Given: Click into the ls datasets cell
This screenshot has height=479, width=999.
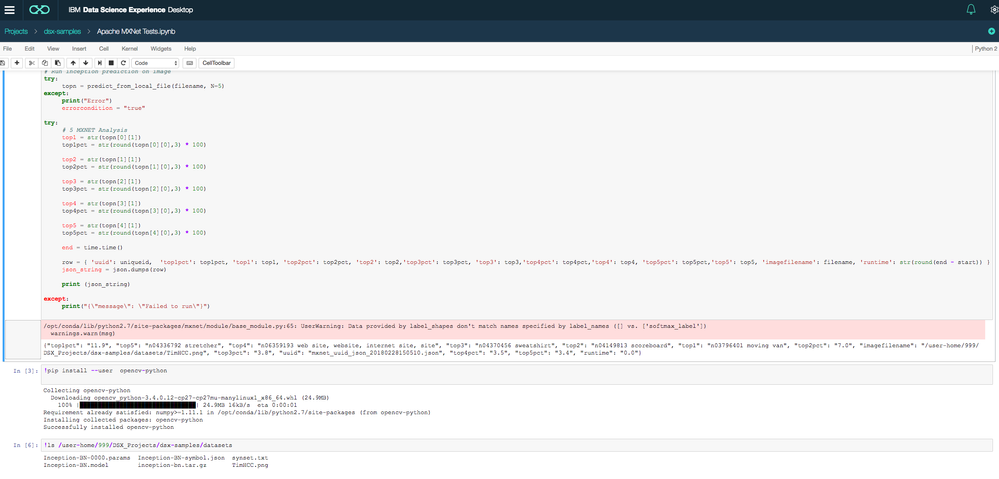Looking at the screenshot, I should tap(516, 445).
